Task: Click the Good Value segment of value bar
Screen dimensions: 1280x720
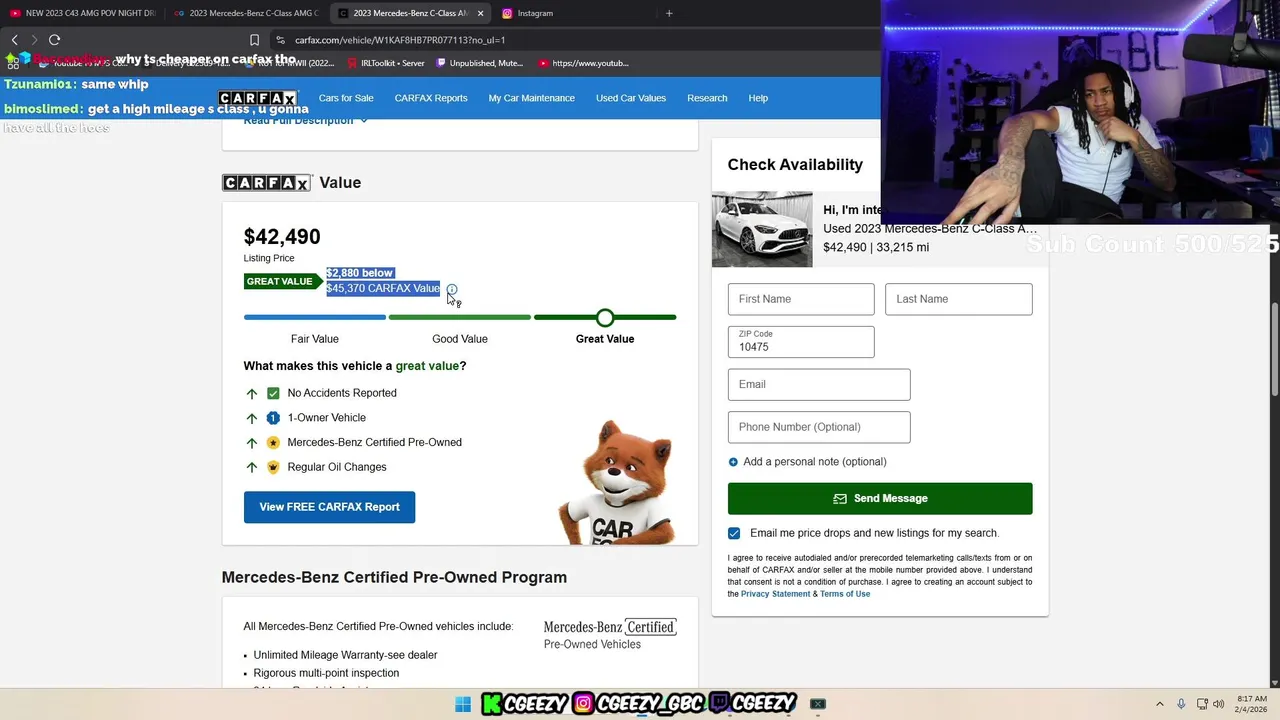Action: coord(460,317)
